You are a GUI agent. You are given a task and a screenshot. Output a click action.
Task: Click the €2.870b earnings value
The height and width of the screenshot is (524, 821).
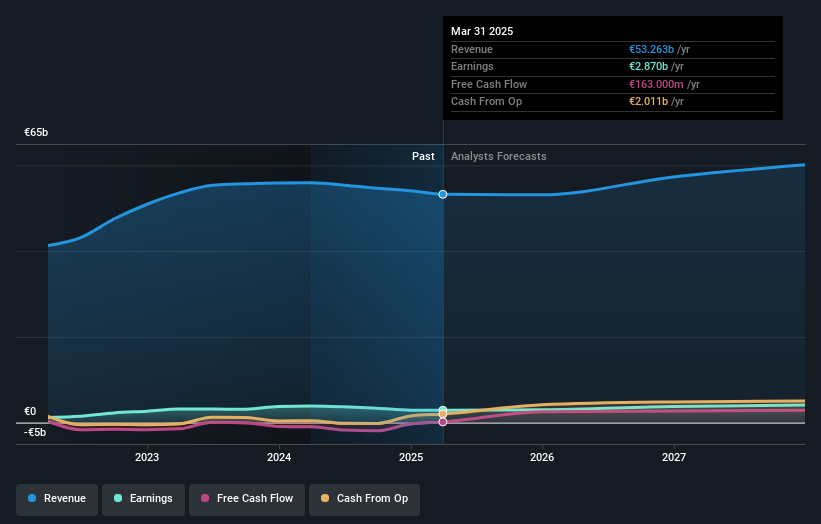[x=648, y=66]
